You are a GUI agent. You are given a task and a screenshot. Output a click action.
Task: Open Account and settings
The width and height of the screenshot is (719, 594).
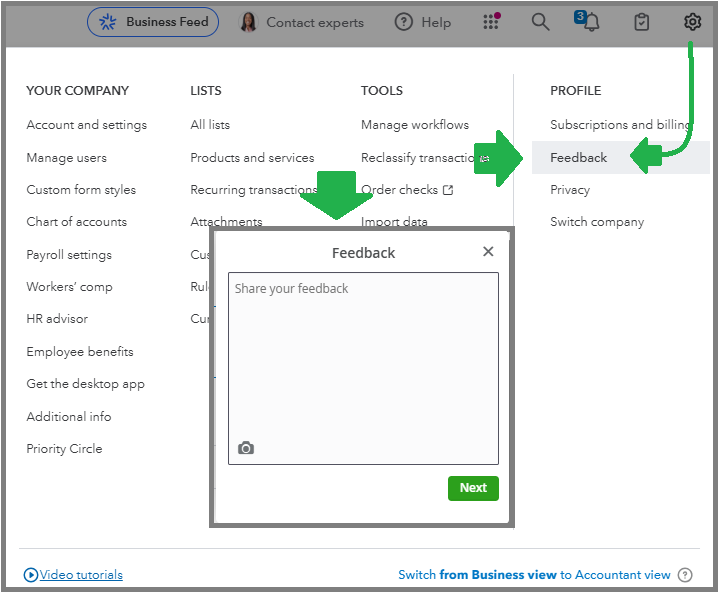click(x=87, y=125)
